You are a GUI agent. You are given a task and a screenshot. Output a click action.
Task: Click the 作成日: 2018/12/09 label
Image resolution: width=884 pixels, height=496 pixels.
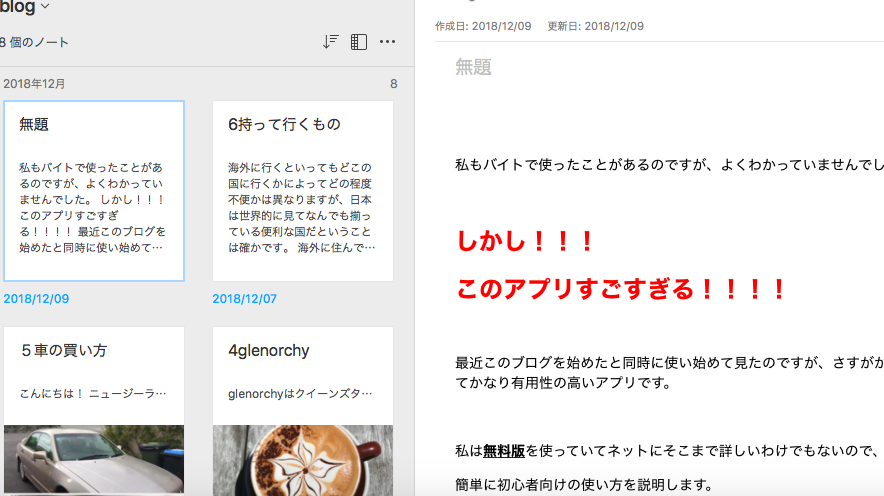[483, 26]
